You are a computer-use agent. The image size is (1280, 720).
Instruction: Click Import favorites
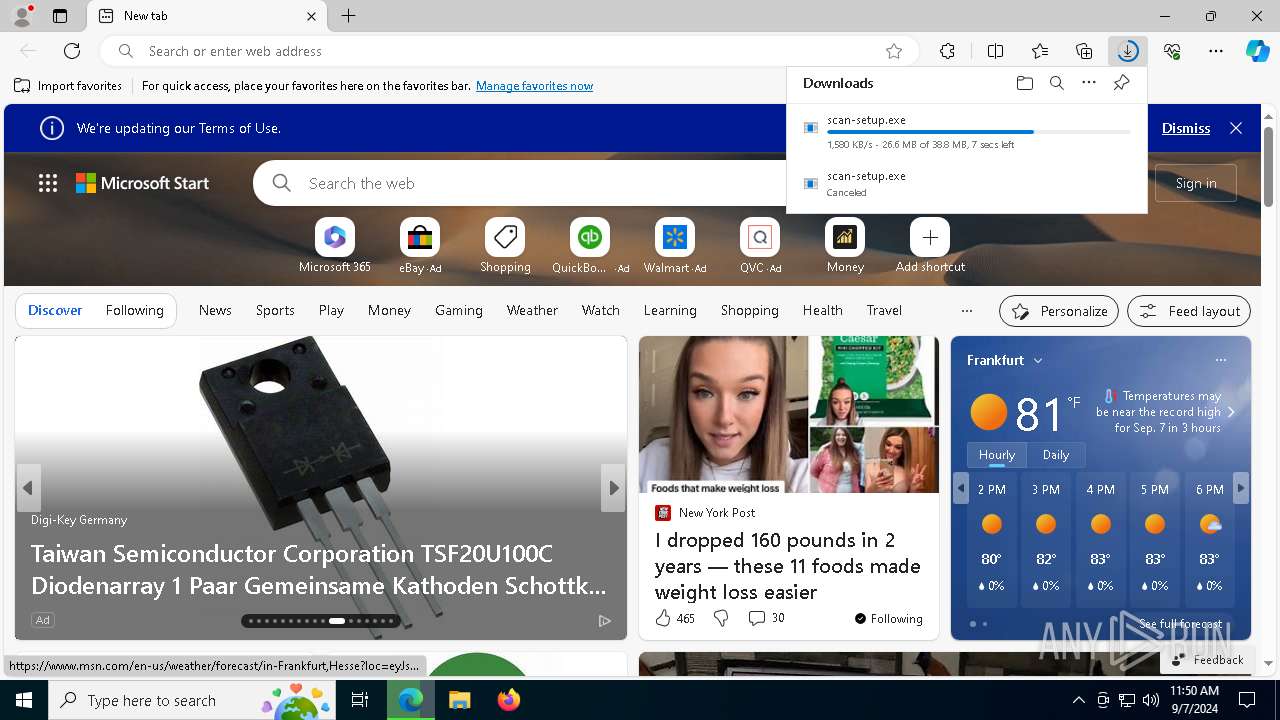coord(68,86)
